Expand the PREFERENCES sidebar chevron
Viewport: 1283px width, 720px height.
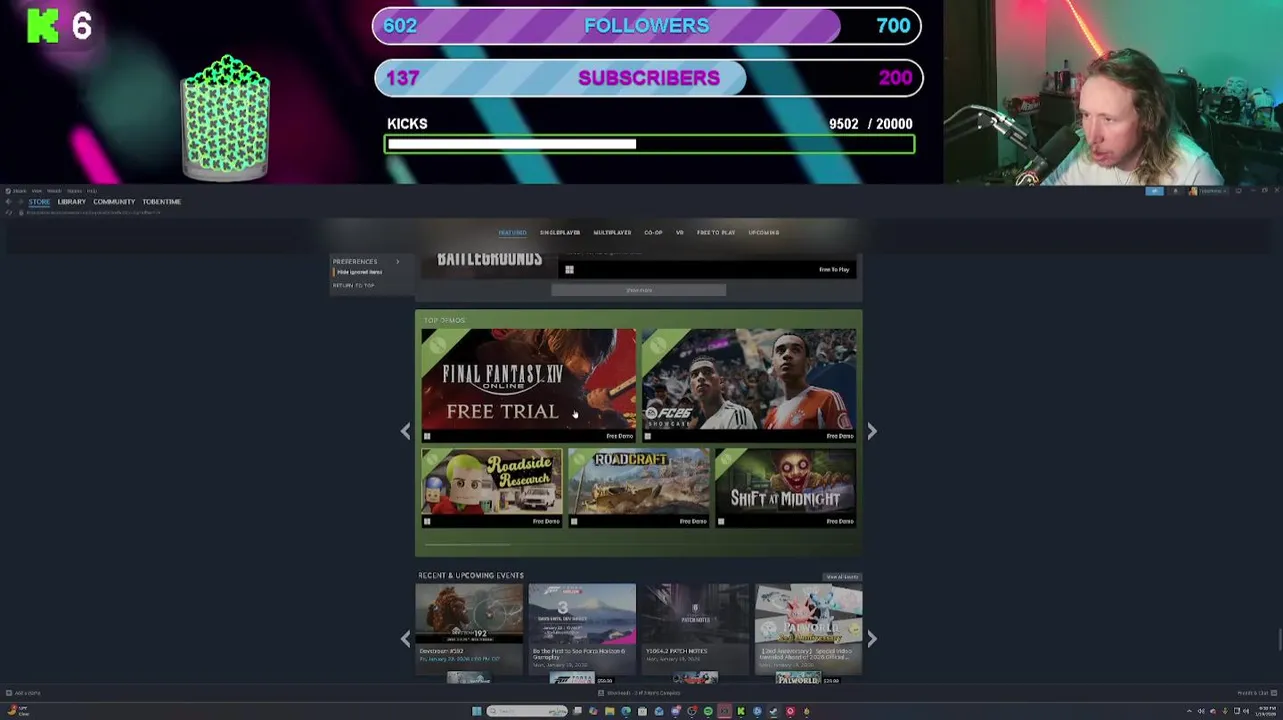point(397,261)
